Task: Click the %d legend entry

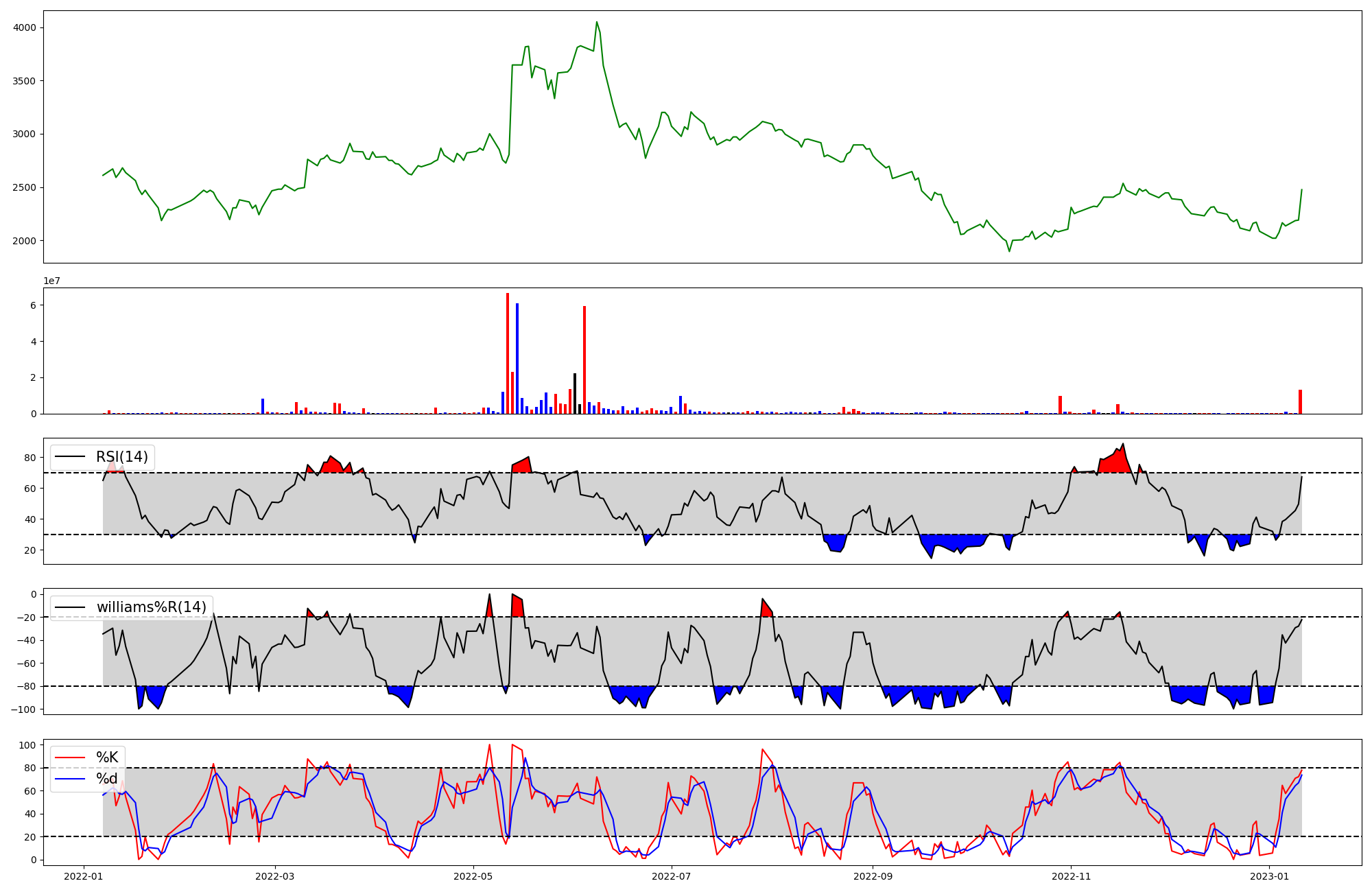Action: click(x=107, y=779)
